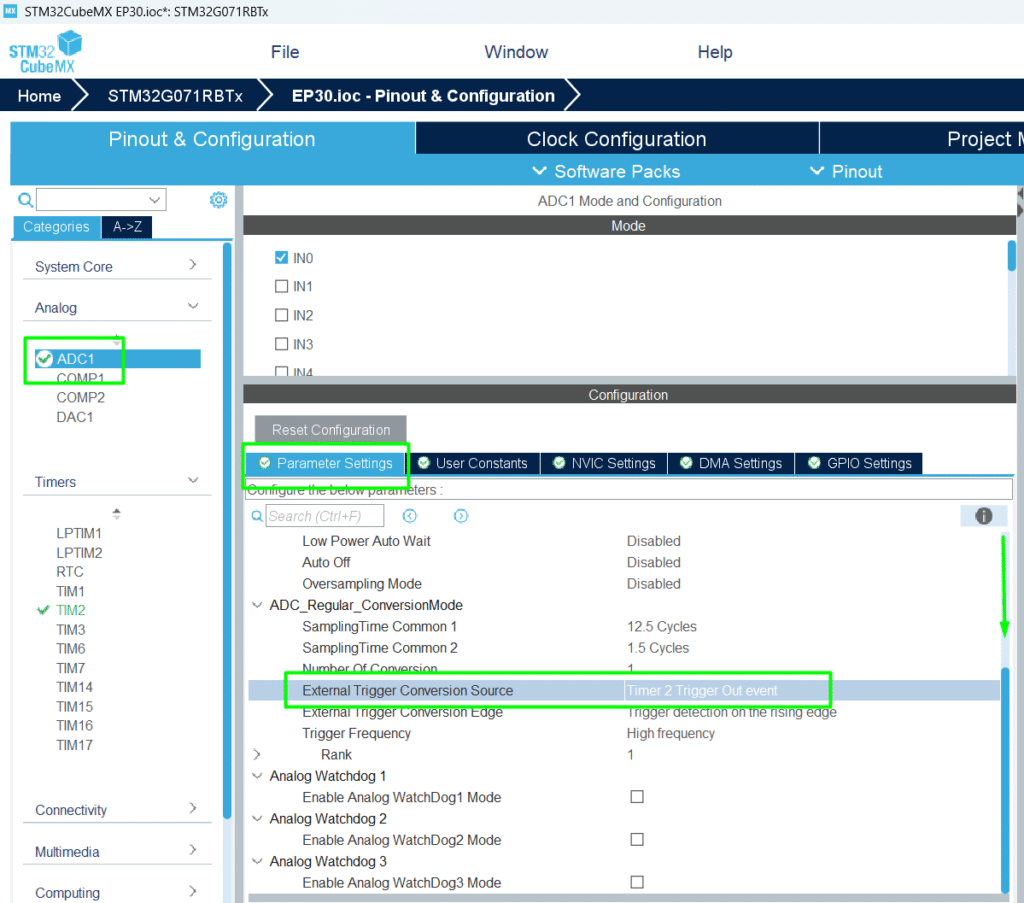Screen dimensions: 1024x903
Task: Open the Software Packs dropdown
Action: coord(606,171)
